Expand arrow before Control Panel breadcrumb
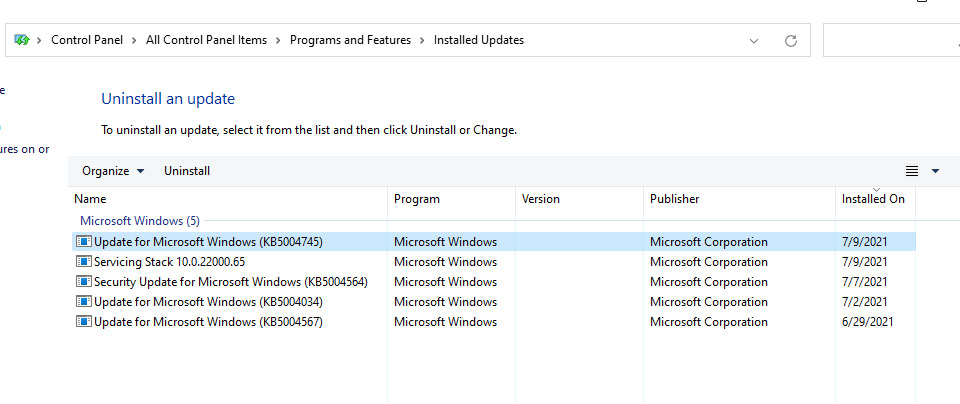The width and height of the screenshot is (960, 404). [x=40, y=40]
